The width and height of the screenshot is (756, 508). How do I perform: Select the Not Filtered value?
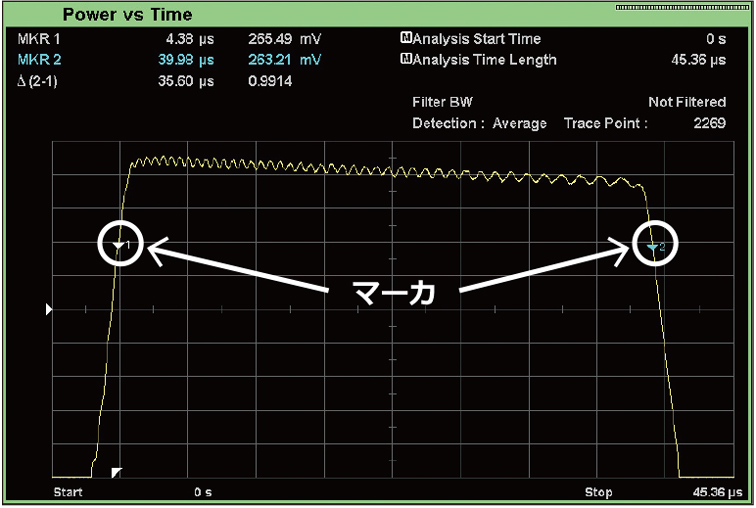point(687,102)
